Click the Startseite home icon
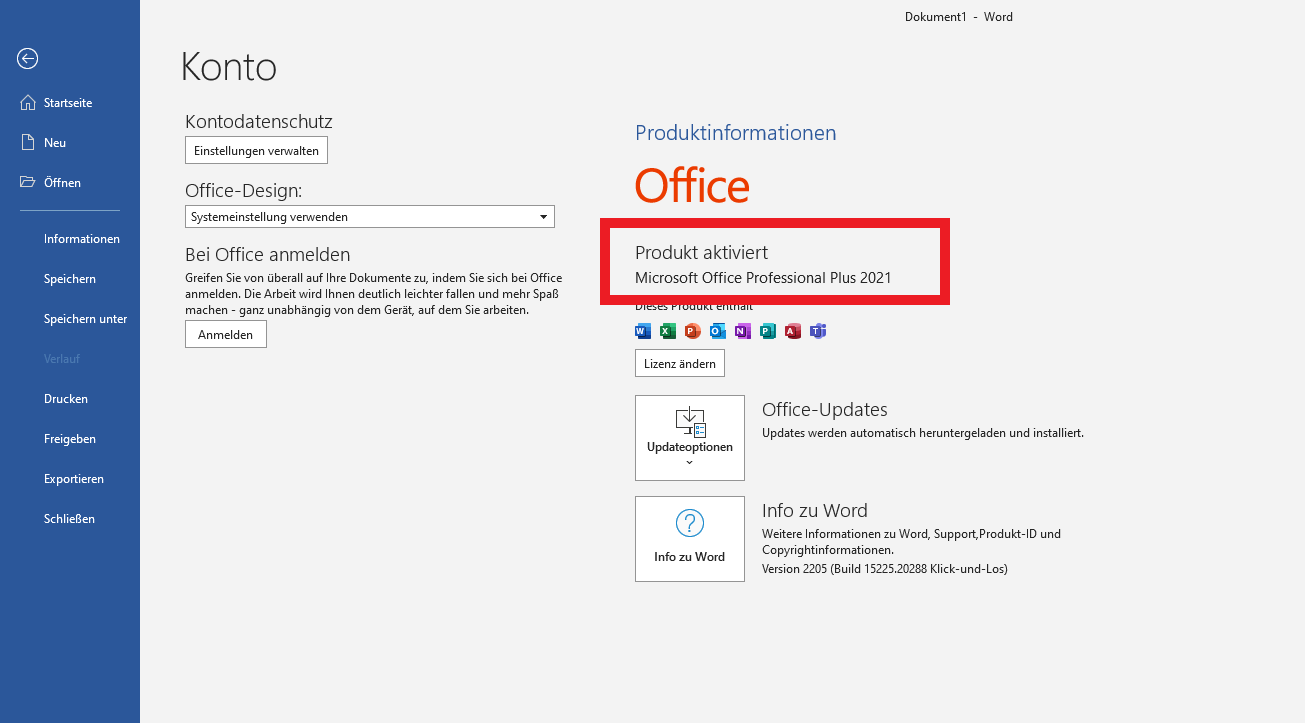 (28, 103)
